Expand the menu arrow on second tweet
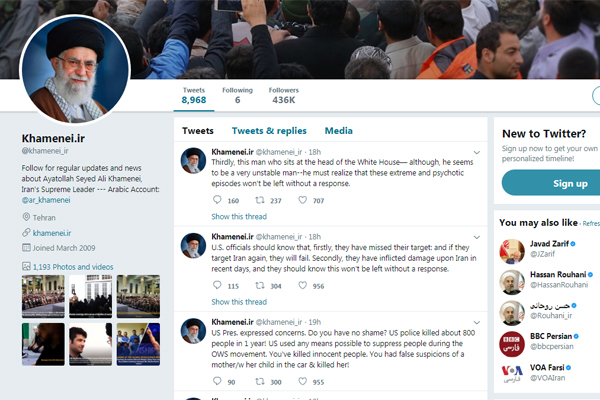This screenshot has width=600, height=400. [477, 237]
